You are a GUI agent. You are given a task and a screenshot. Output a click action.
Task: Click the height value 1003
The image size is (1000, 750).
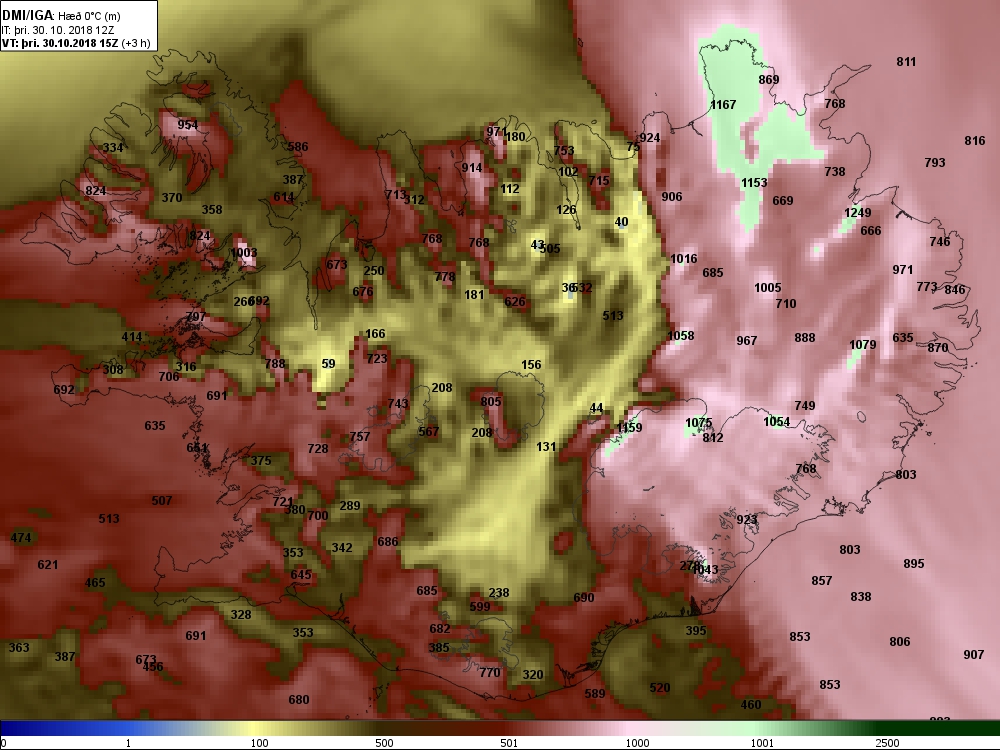click(x=244, y=253)
